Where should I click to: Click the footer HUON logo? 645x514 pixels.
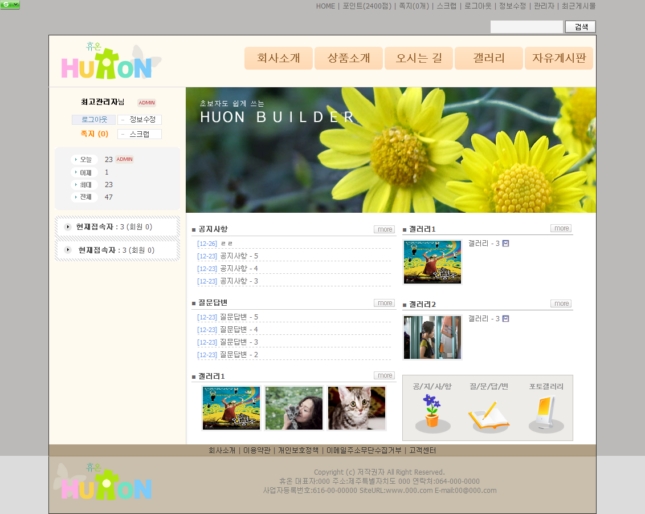[106, 483]
